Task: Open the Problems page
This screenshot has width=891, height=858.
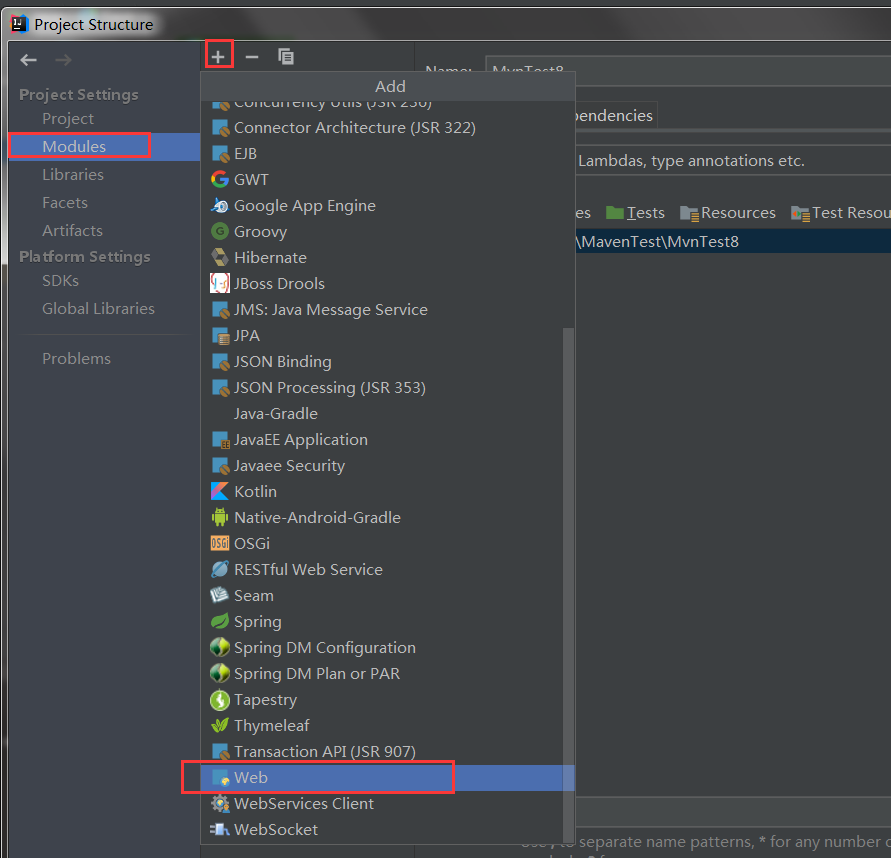Action: pos(76,359)
